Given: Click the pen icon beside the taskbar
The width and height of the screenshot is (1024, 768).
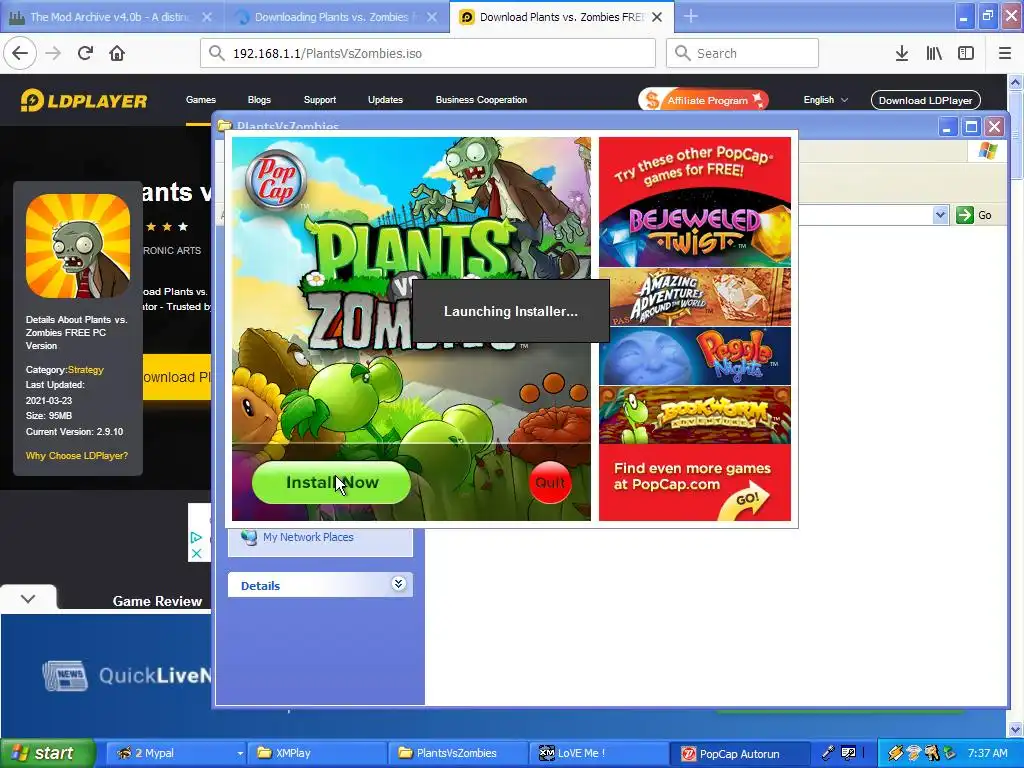Looking at the screenshot, I should [x=828, y=753].
